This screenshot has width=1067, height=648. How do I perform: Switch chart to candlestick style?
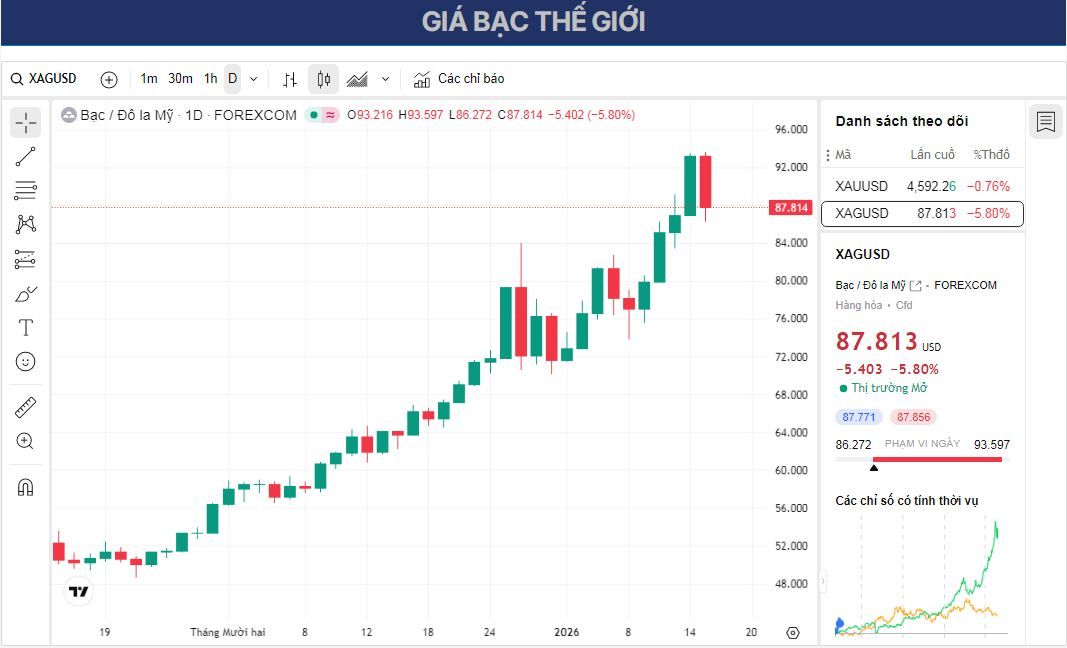click(x=322, y=78)
